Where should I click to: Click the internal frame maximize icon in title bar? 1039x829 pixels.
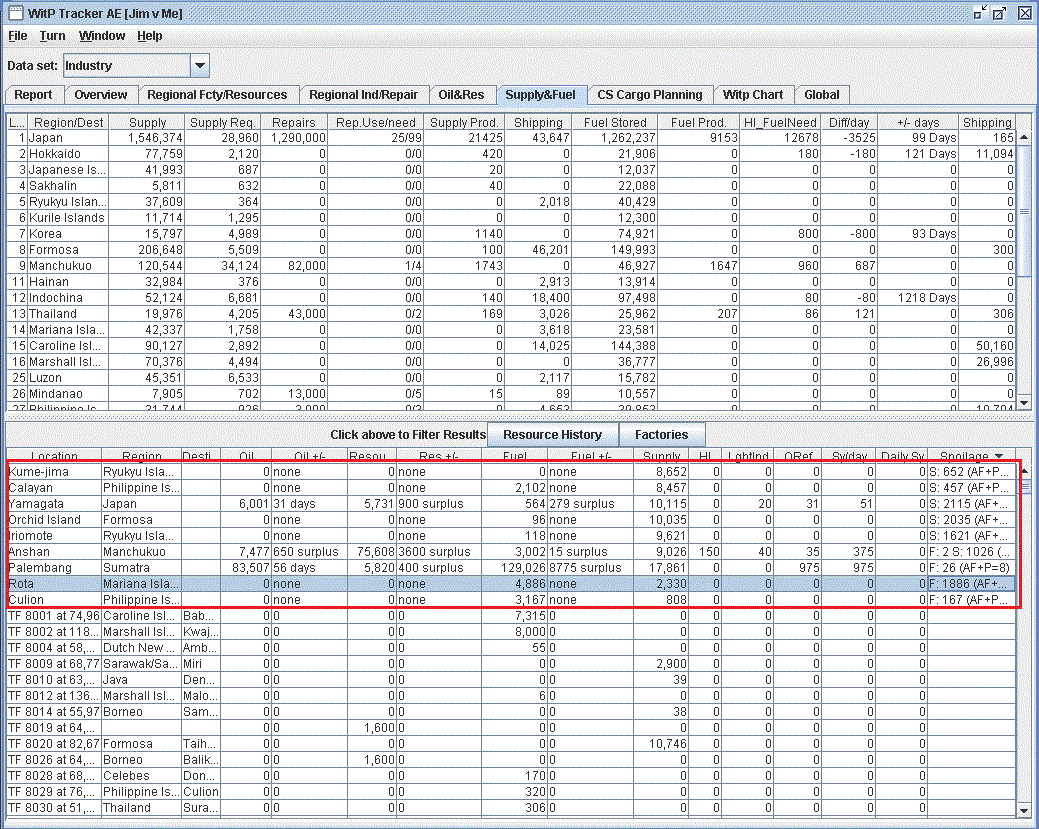[1000, 13]
